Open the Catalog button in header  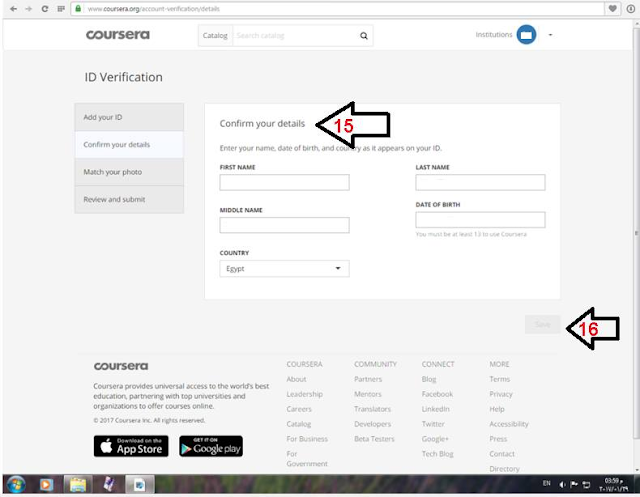[215, 36]
